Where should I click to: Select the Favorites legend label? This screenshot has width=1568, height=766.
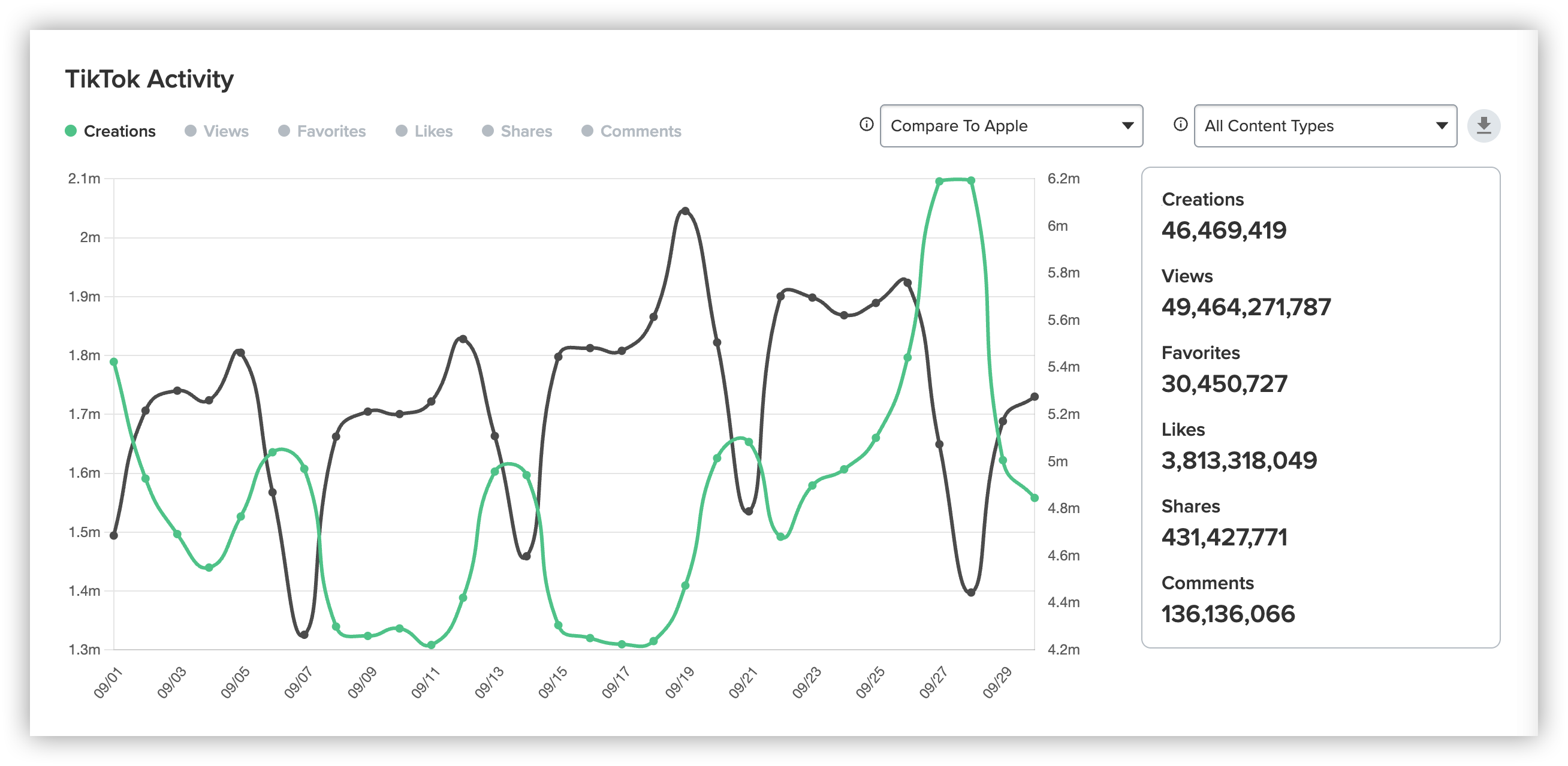(x=331, y=131)
